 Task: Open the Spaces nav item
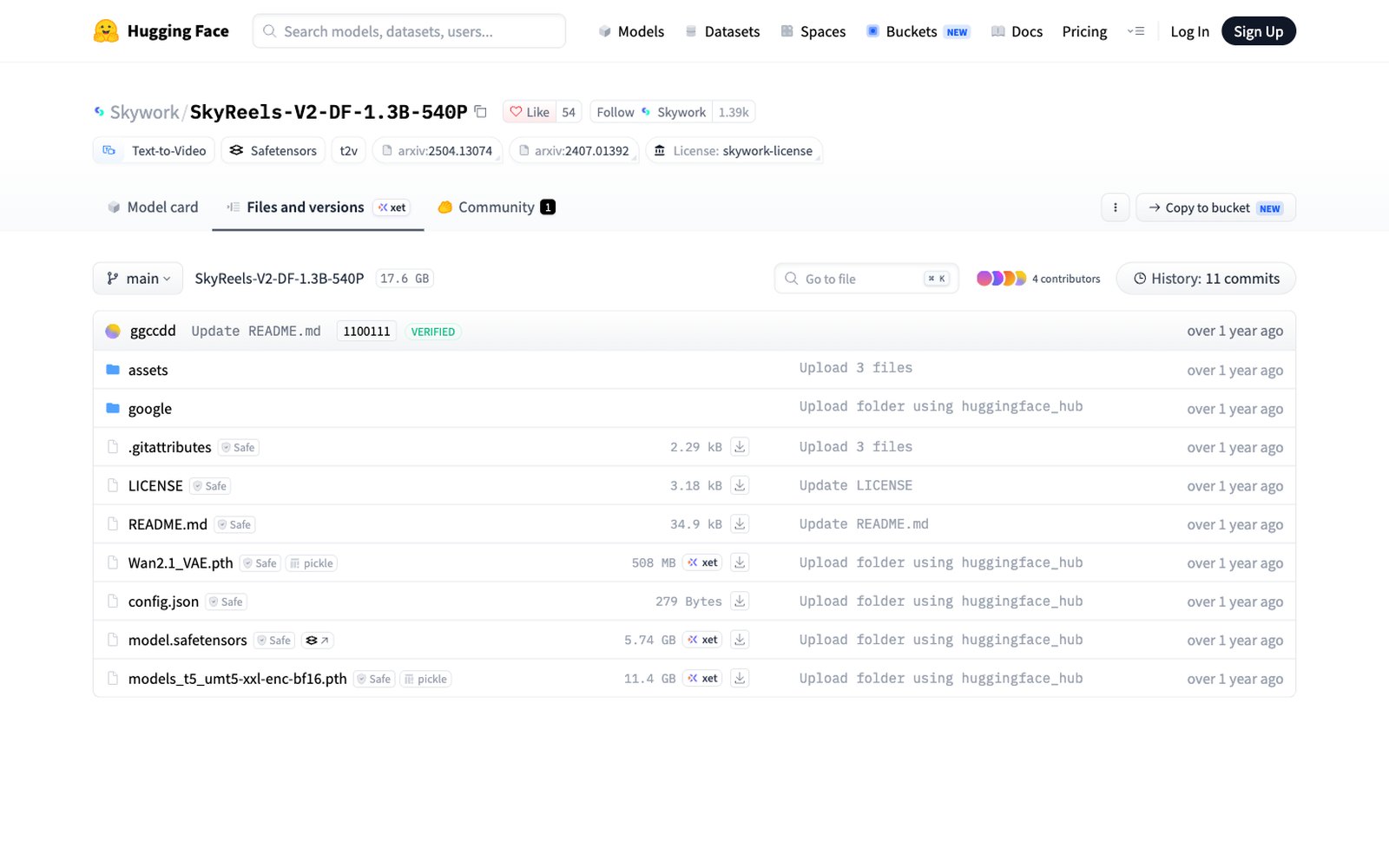(x=813, y=31)
